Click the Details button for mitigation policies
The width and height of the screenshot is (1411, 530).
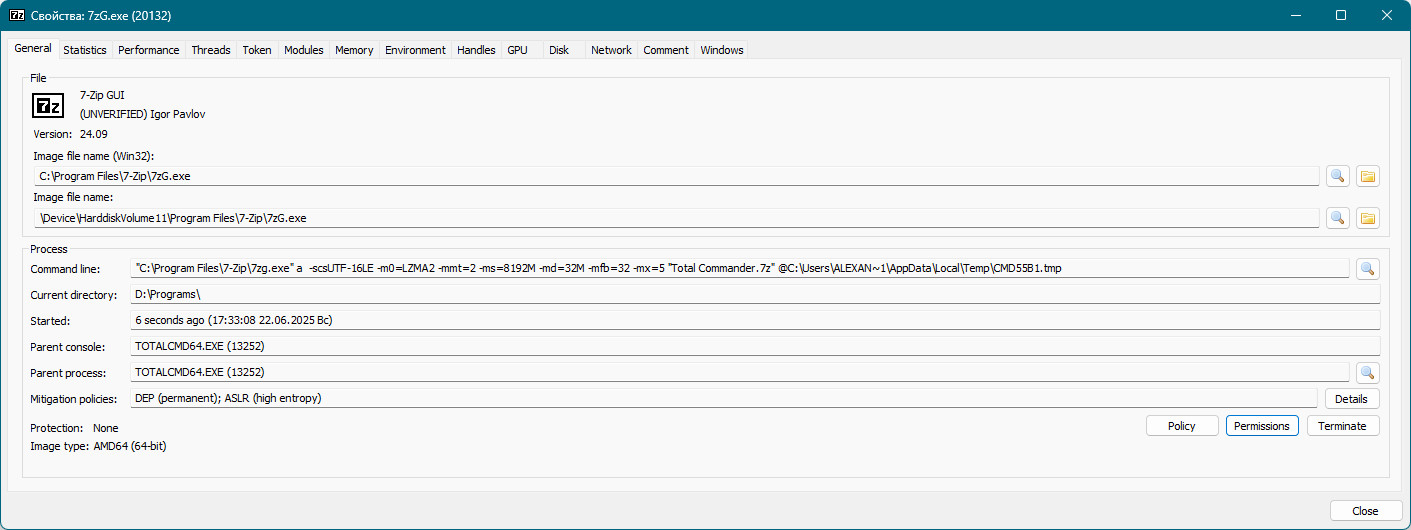[x=1352, y=399]
